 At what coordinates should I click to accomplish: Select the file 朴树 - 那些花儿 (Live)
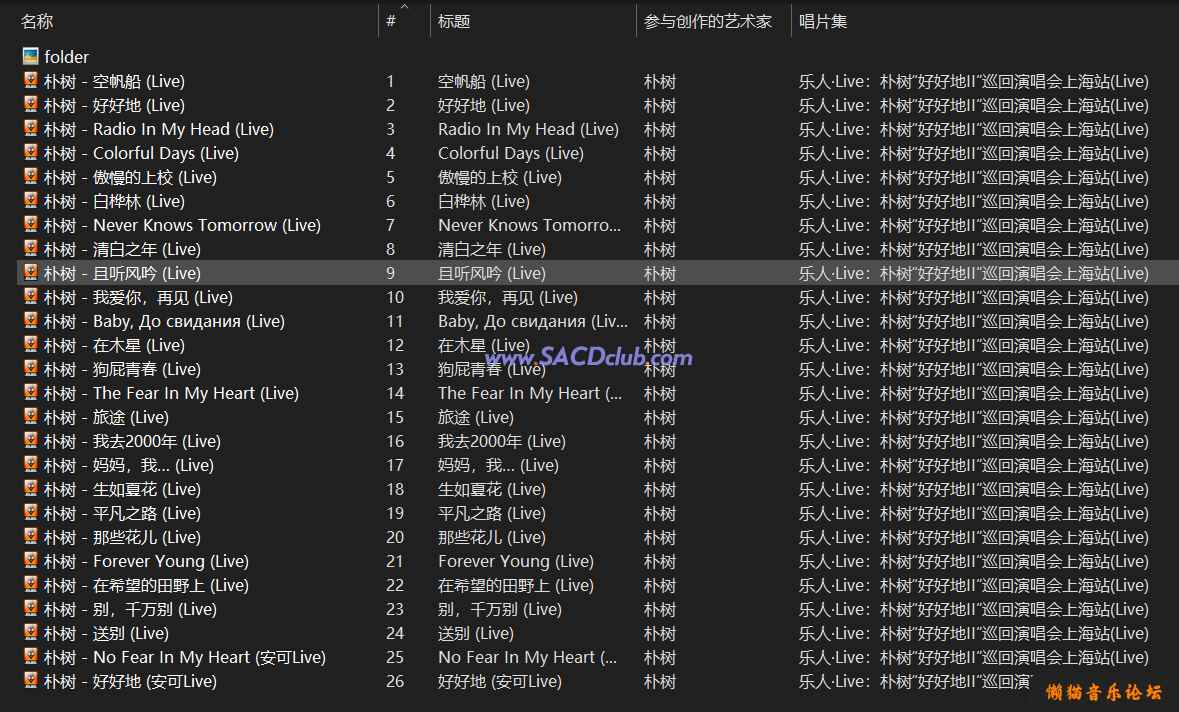tap(122, 537)
